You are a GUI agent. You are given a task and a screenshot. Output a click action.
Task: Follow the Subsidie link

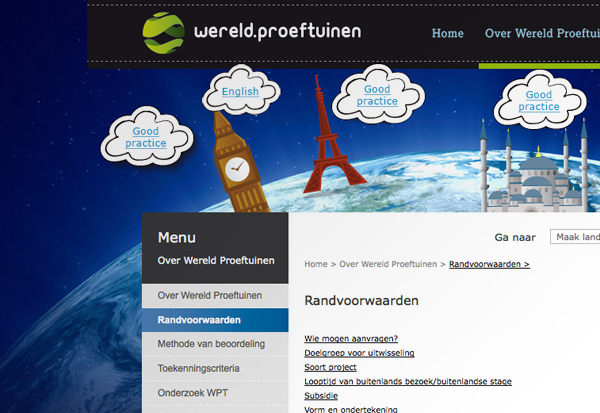tap(321, 396)
